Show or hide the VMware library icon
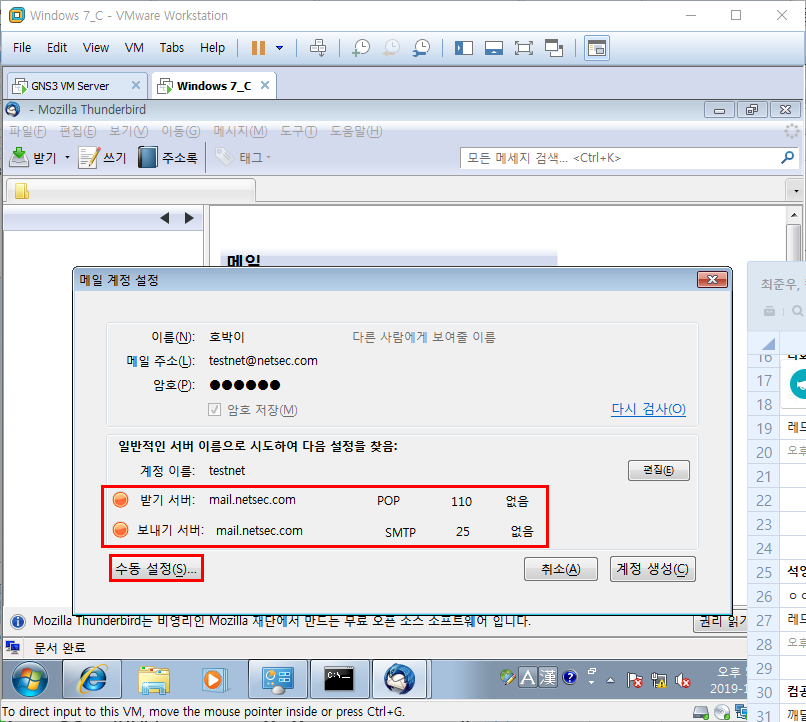 pyautogui.click(x=464, y=48)
